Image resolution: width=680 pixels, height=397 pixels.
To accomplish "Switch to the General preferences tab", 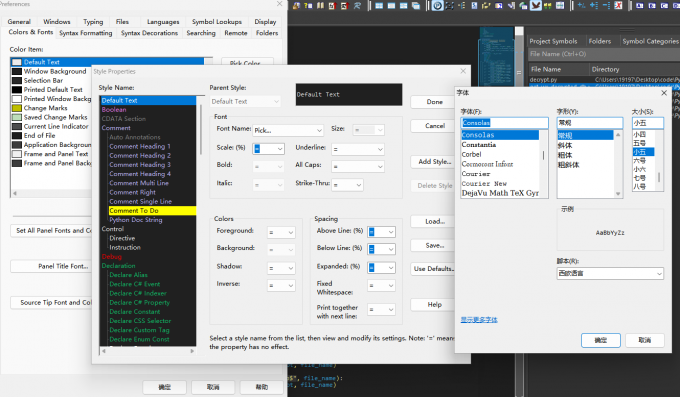I will click(19, 22).
